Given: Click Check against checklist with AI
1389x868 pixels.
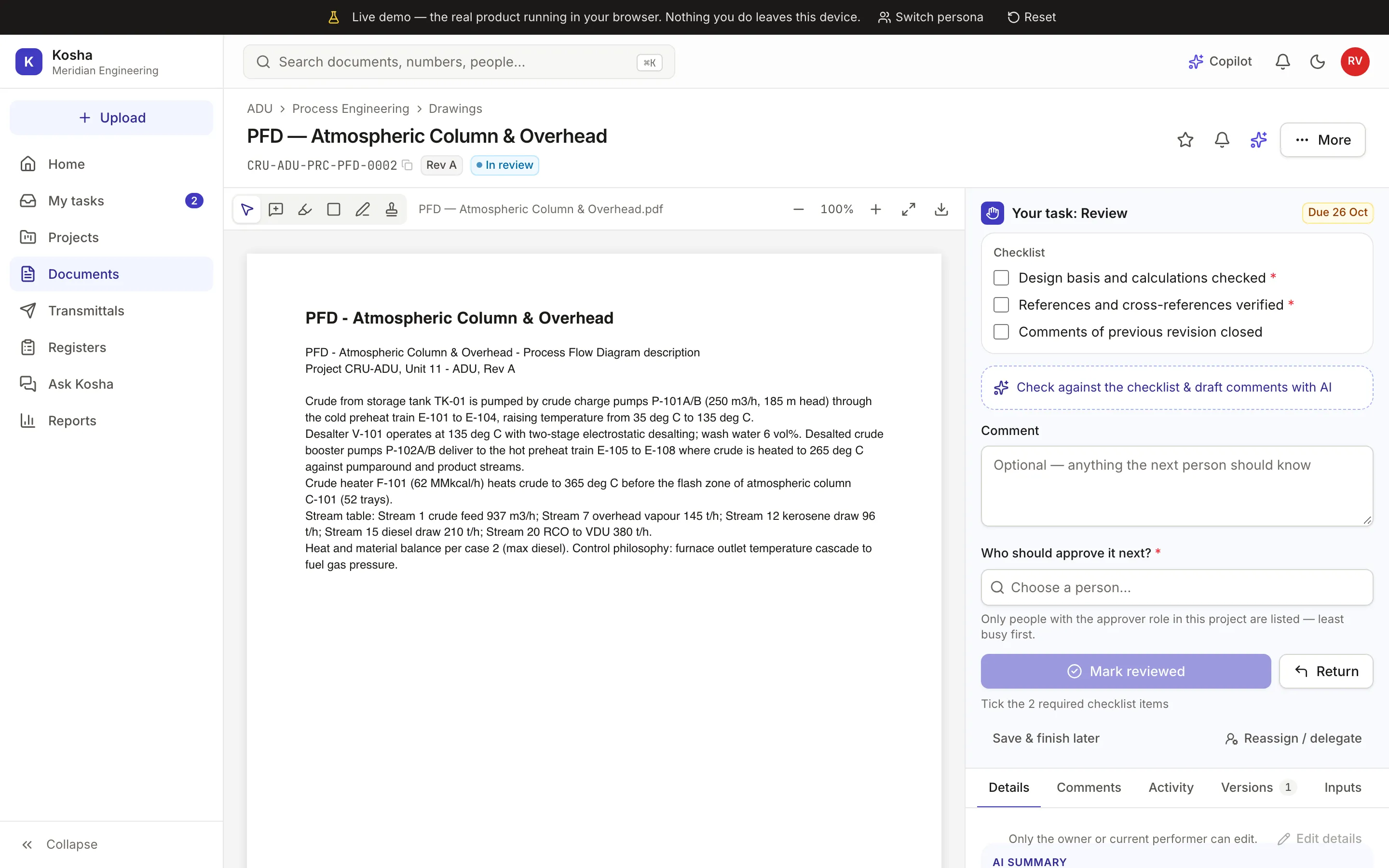Looking at the screenshot, I should (x=1177, y=388).
